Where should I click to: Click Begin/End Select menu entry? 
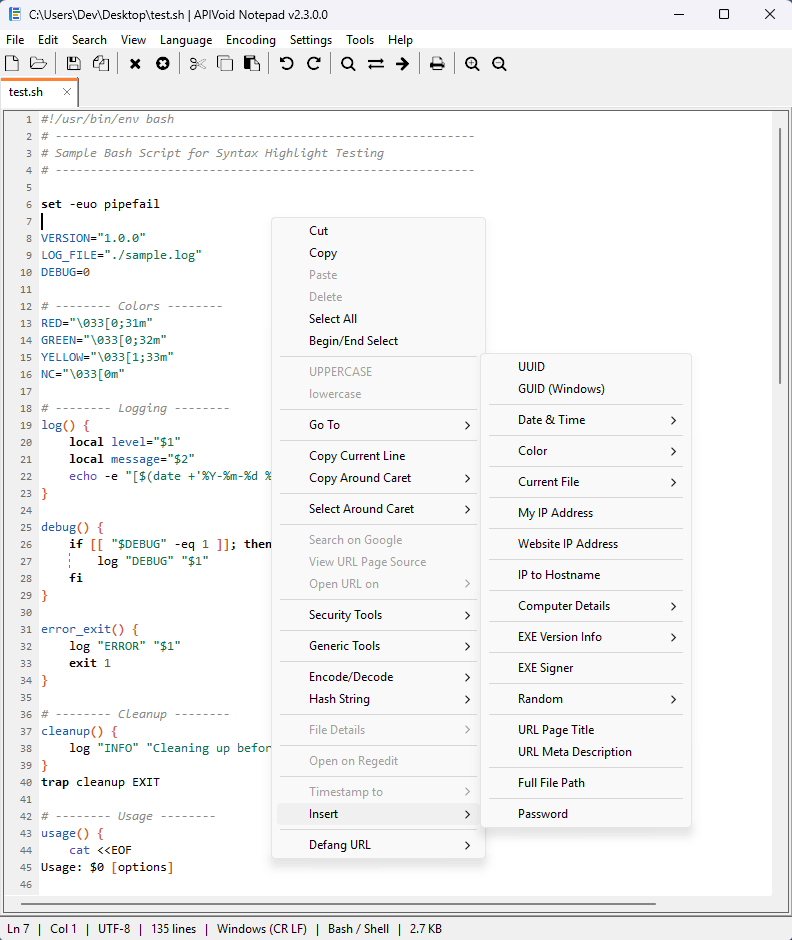[x=378, y=341]
